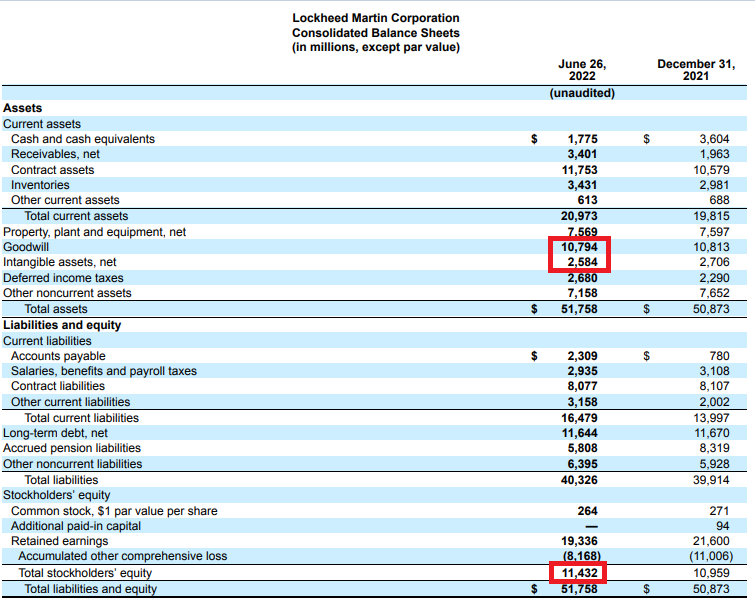Click the December 31, 2021 column header
Viewport: 755px width, 599px height.
click(x=696, y=70)
